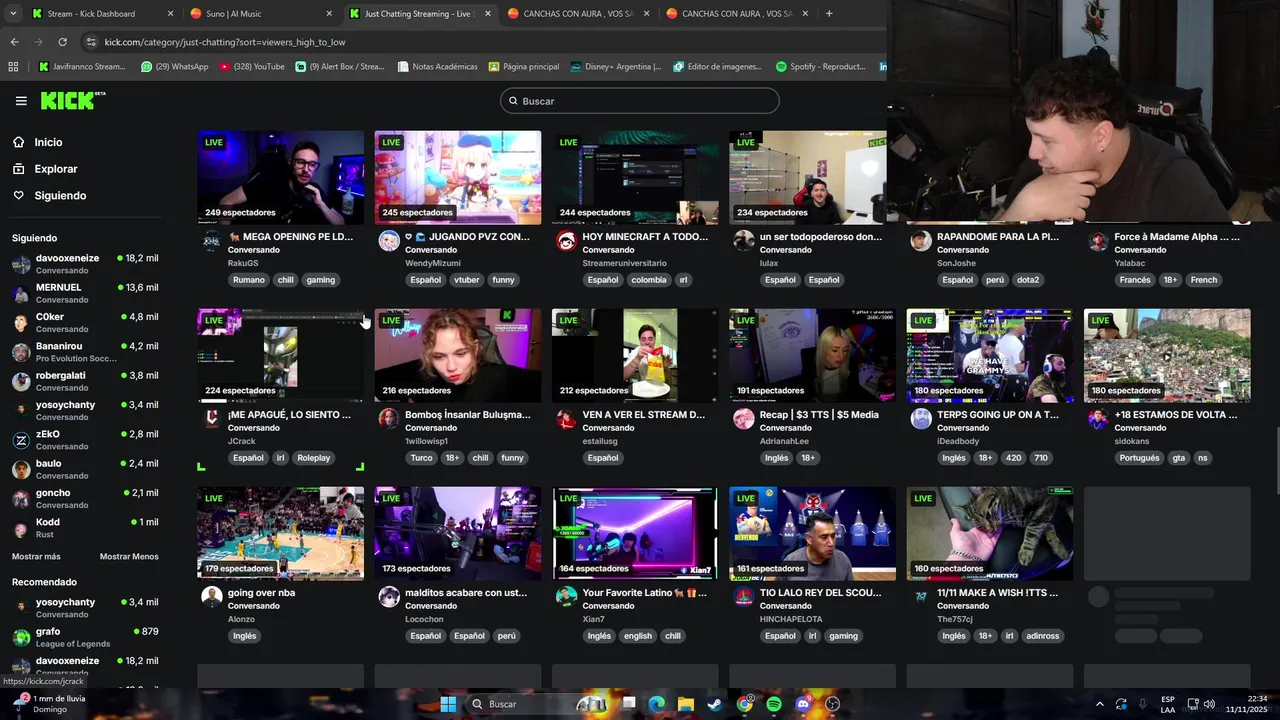Reload the current page
The width and height of the screenshot is (1280, 720).
[x=62, y=42]
